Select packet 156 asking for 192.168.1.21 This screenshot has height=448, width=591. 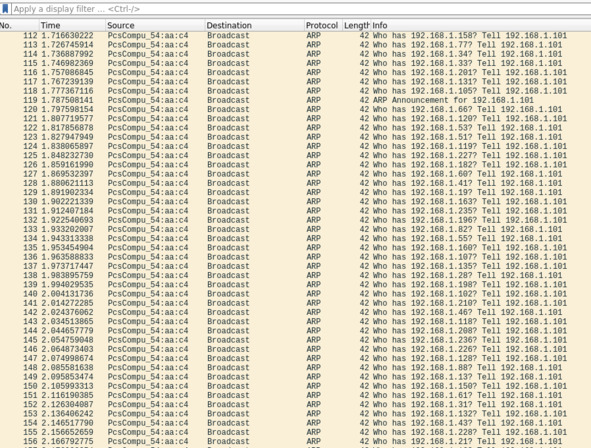click(296, 442)
